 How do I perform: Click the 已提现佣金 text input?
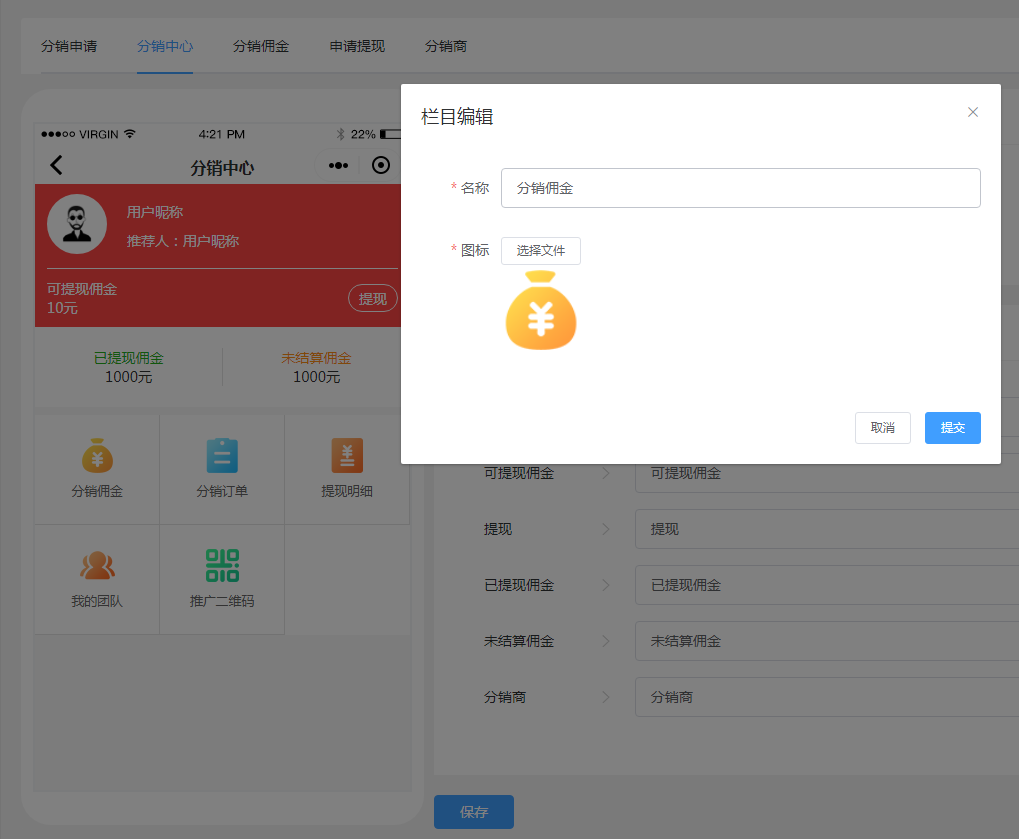tap(827, 585)
